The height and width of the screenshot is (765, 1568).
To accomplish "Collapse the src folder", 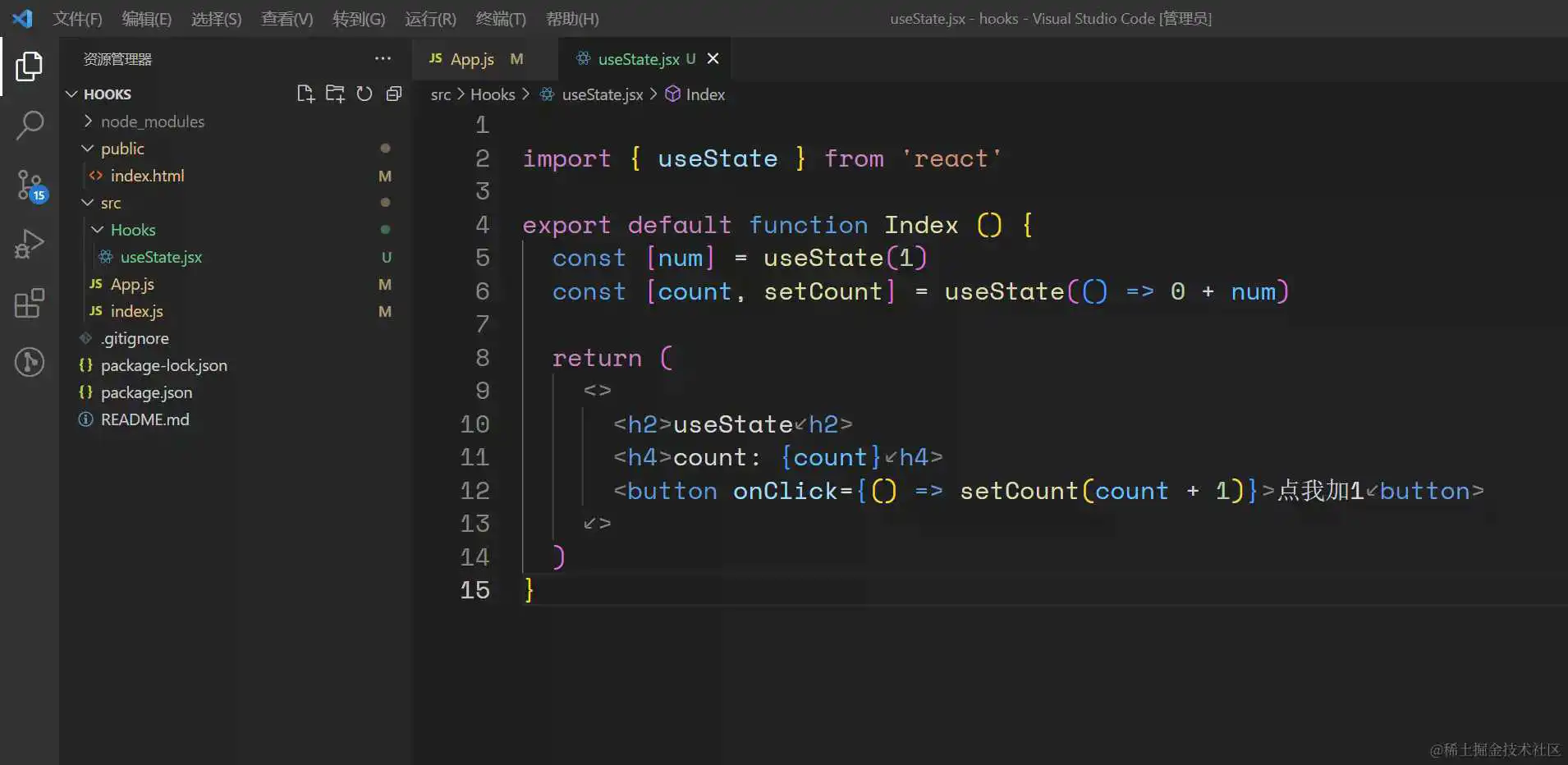I will 88,202.
